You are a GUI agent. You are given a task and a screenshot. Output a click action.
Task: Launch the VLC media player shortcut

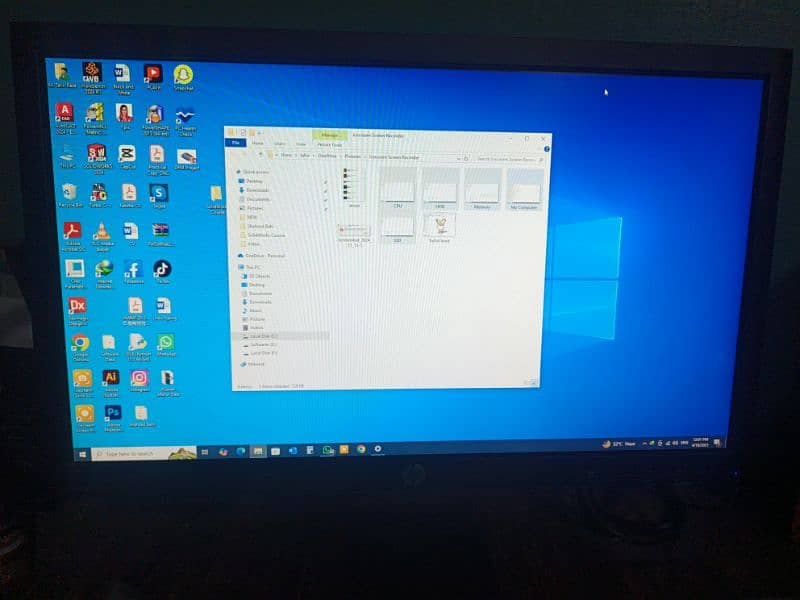click(x=102, y=237)
